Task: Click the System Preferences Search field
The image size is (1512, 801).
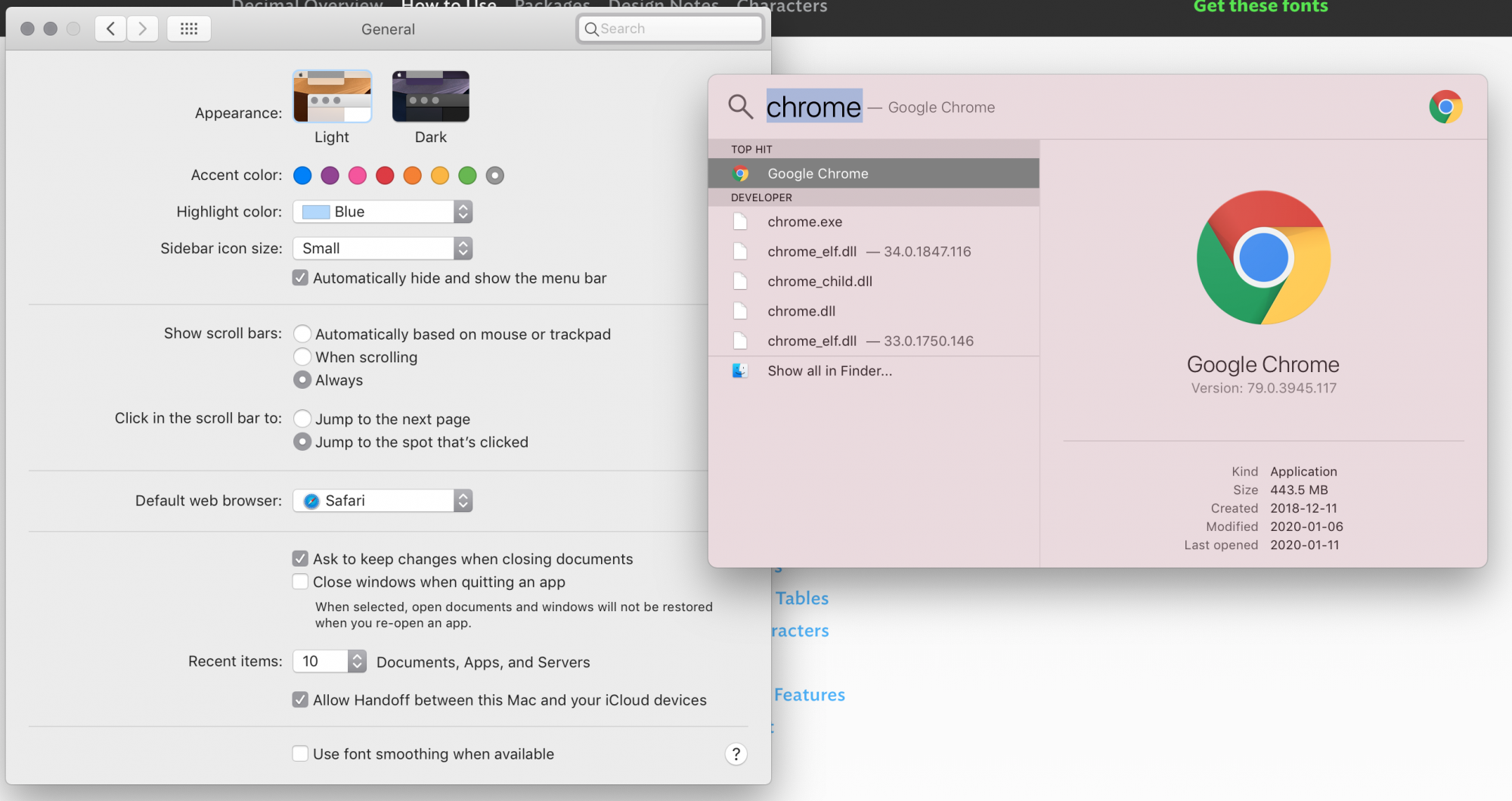Action: [671, 29]
